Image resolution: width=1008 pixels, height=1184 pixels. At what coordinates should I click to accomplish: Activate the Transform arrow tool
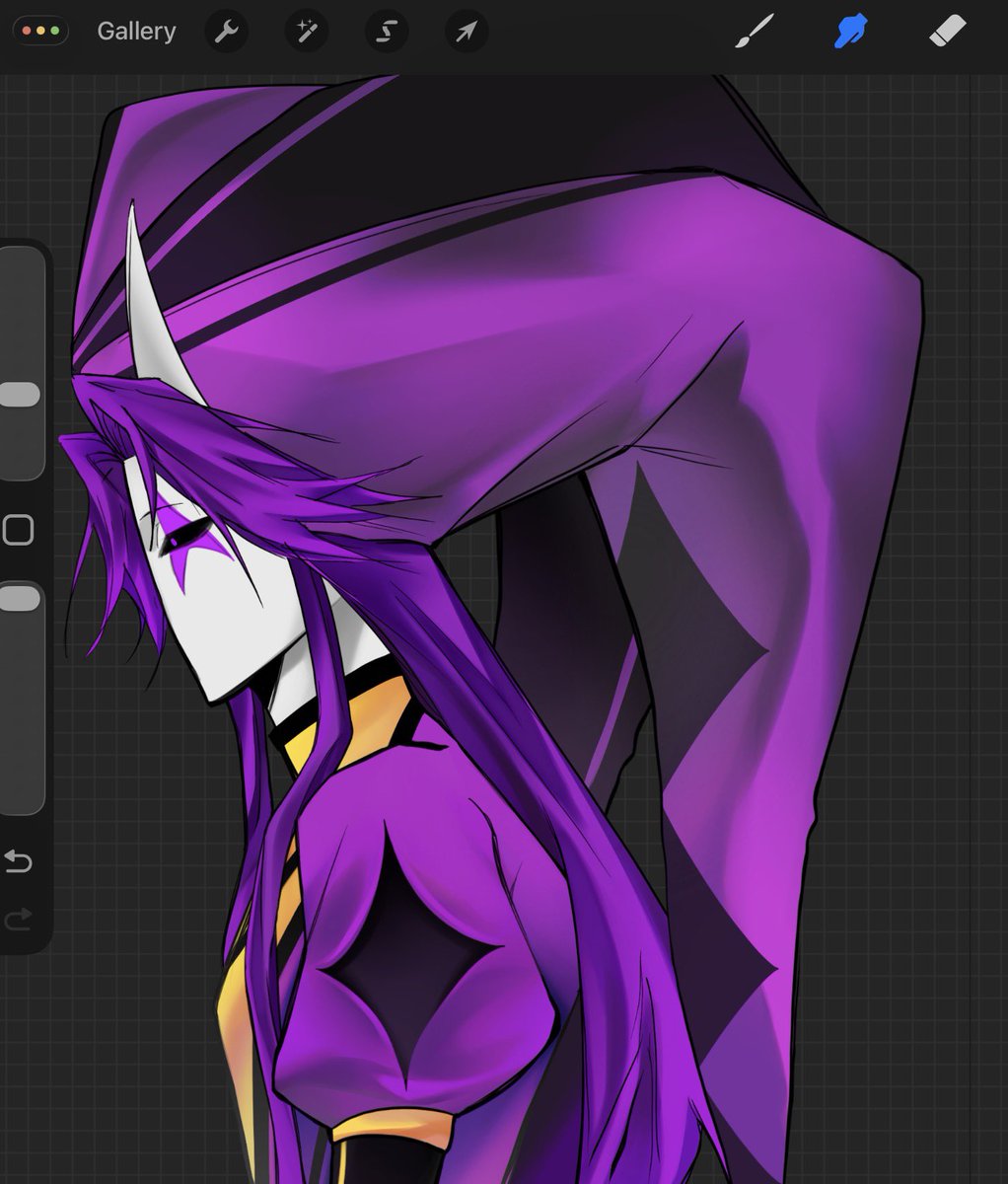(466, 33)
